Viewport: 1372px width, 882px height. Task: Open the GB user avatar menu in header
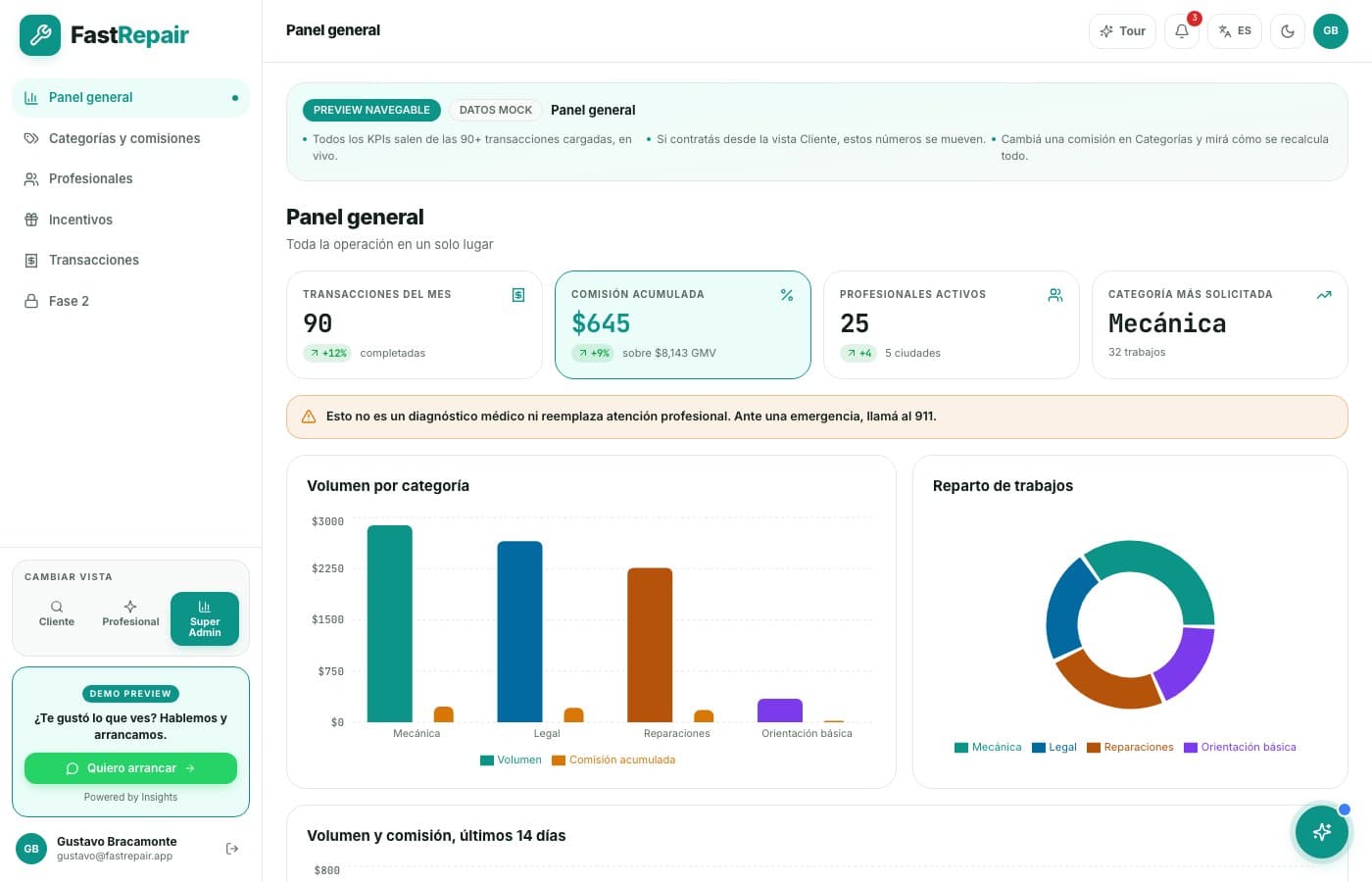pos(1331,31)
